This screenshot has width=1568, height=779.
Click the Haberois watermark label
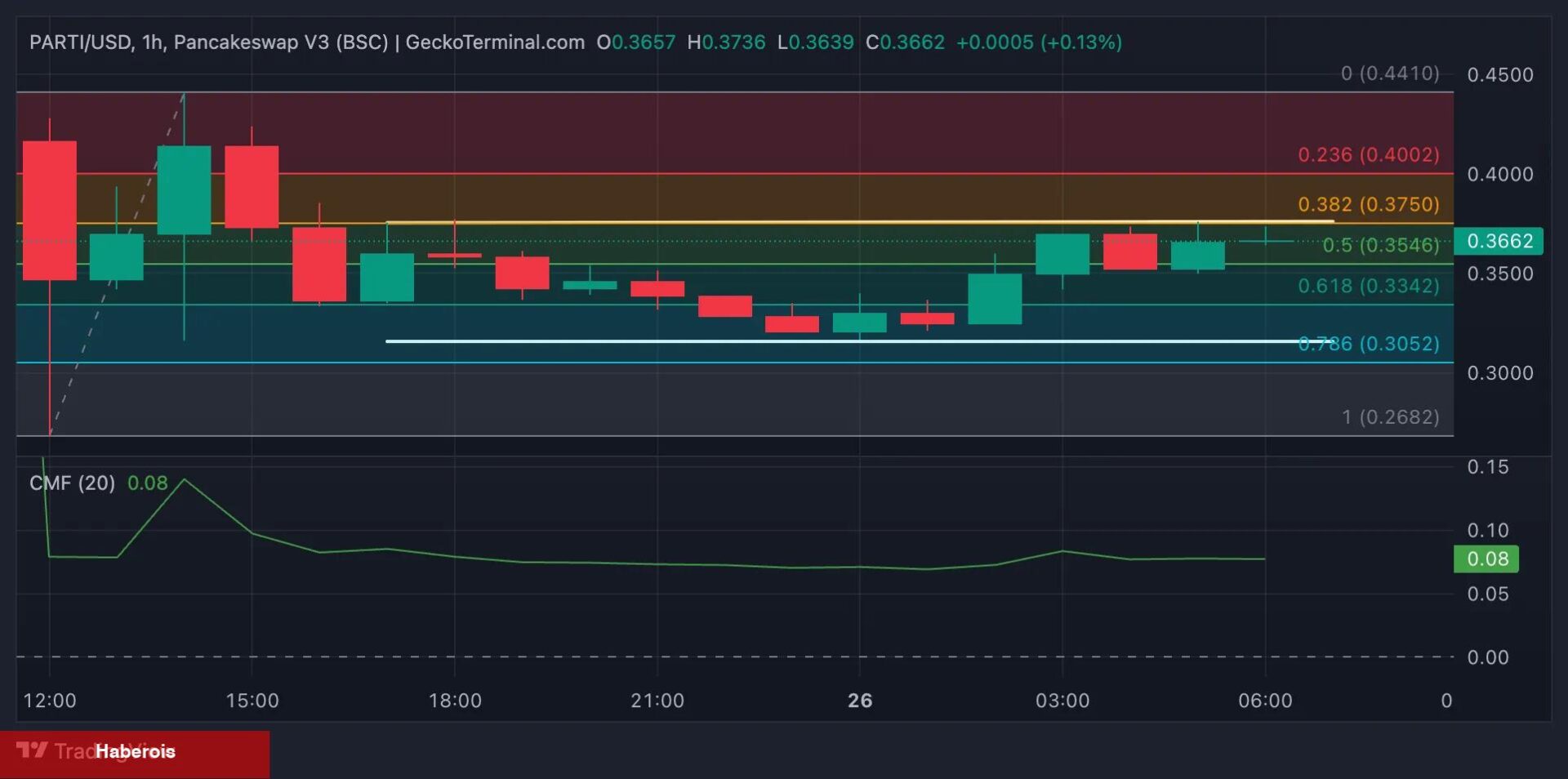pos(135,751)
